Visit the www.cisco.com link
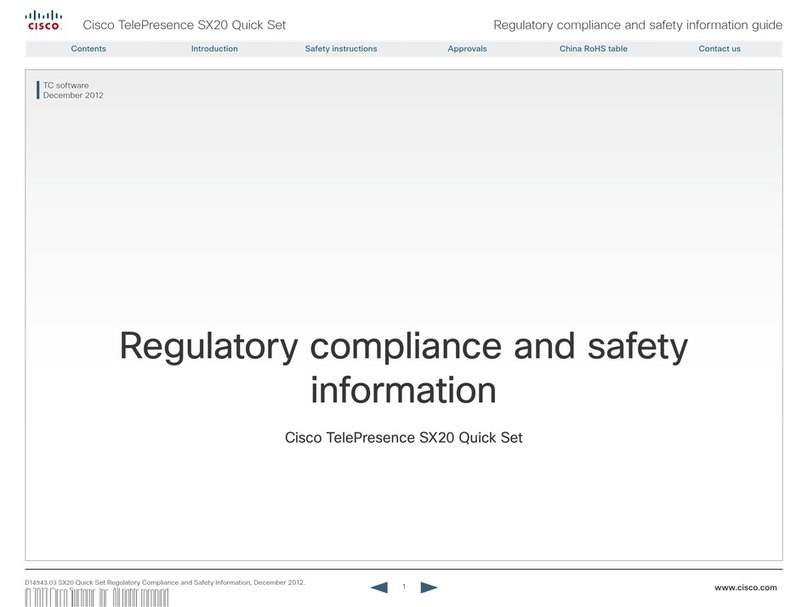The height and width of the screenshot is (607, 808). [745, 587]
